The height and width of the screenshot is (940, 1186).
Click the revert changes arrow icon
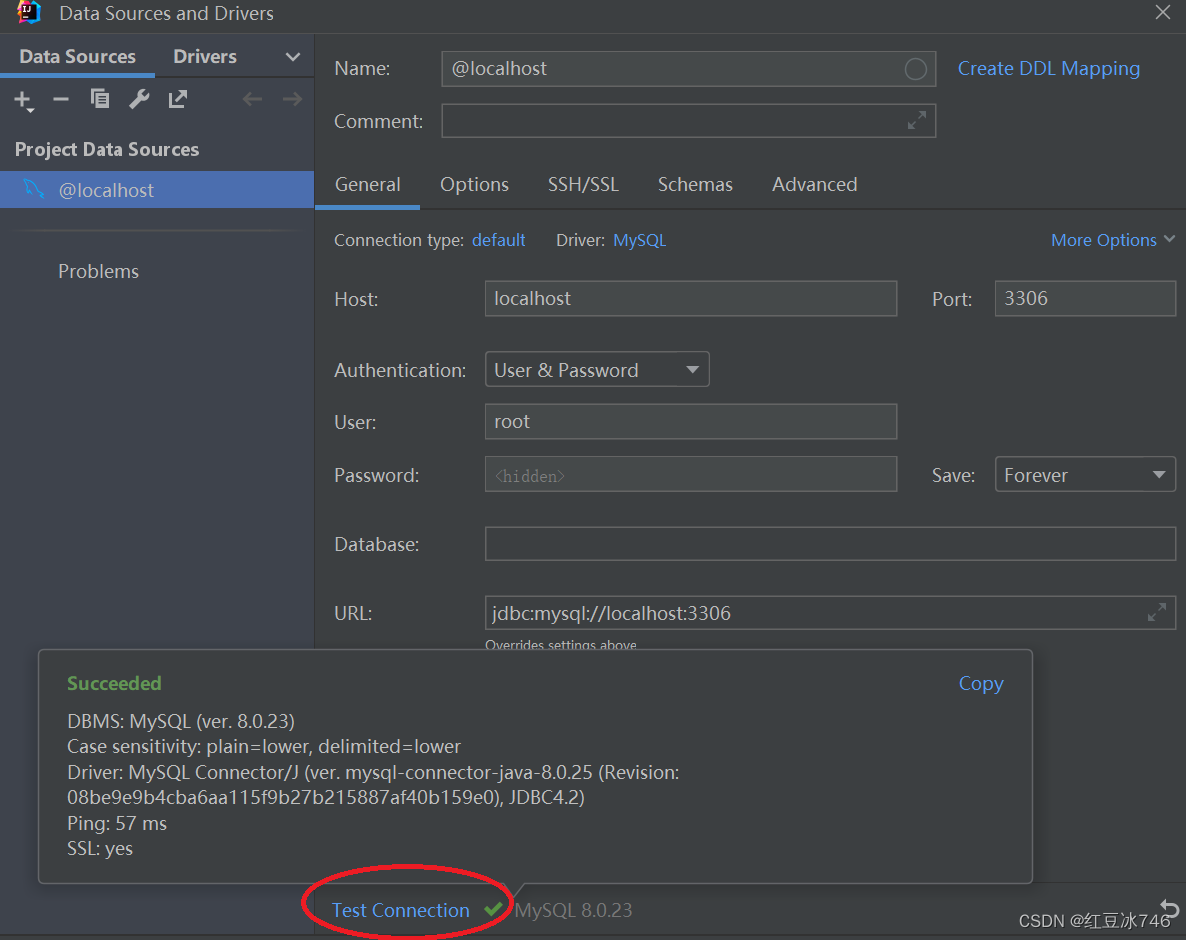click(x=1169, y=907)
